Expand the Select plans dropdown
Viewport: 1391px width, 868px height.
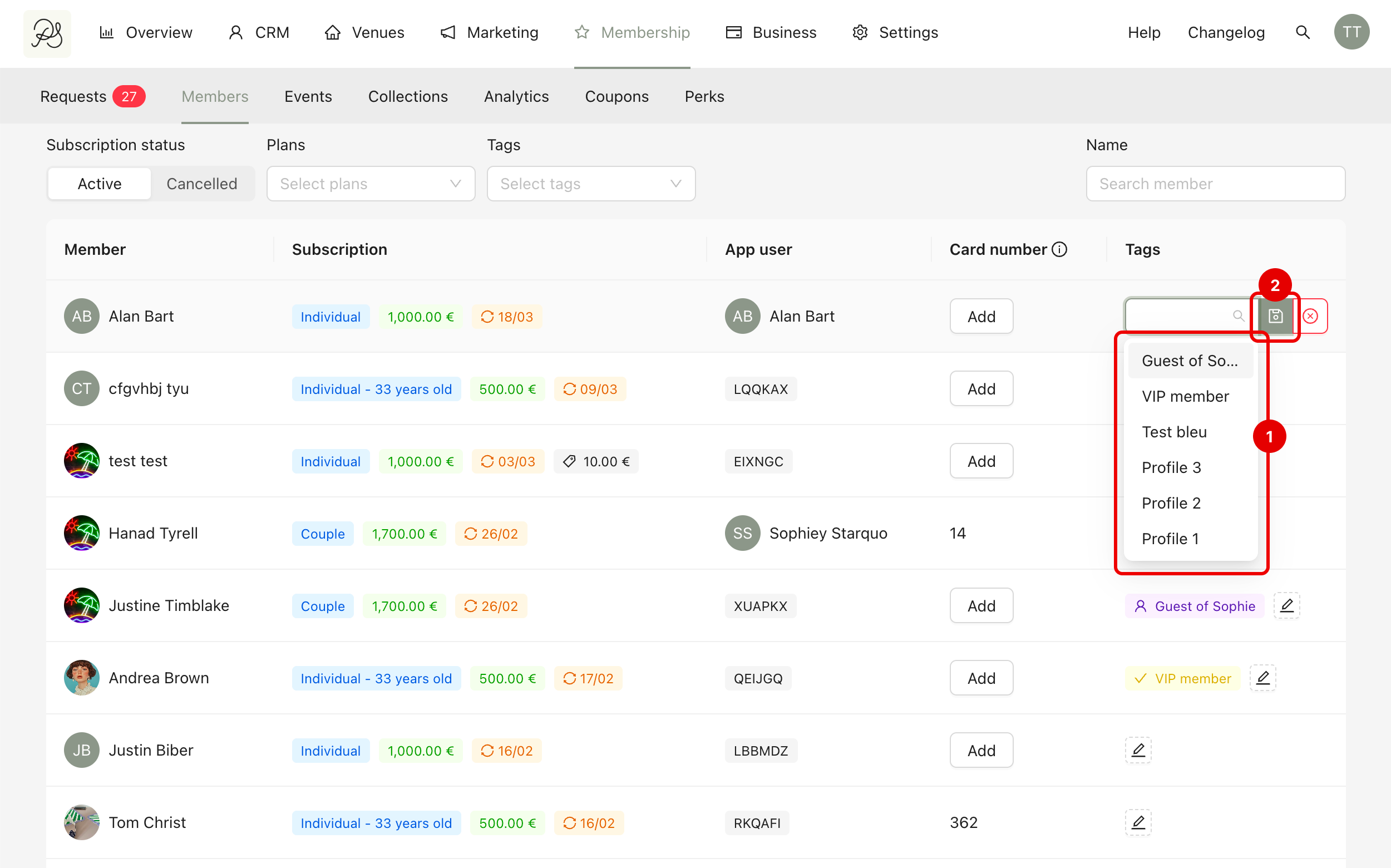pos(370,184)
